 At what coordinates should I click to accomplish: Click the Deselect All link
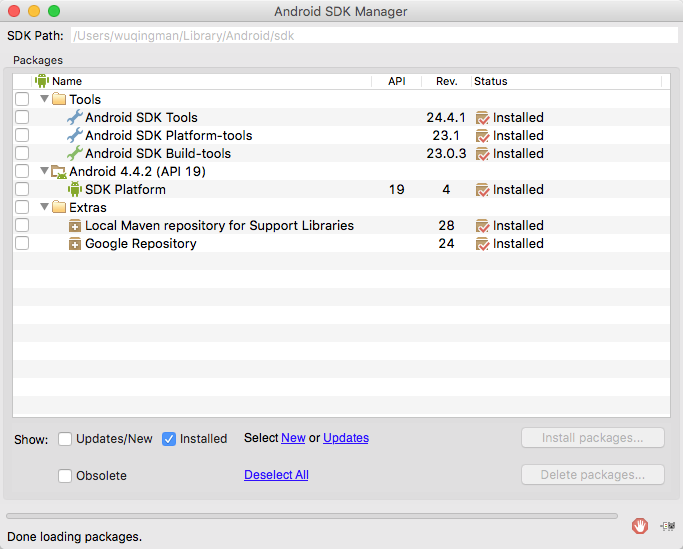tap(276, 475)
